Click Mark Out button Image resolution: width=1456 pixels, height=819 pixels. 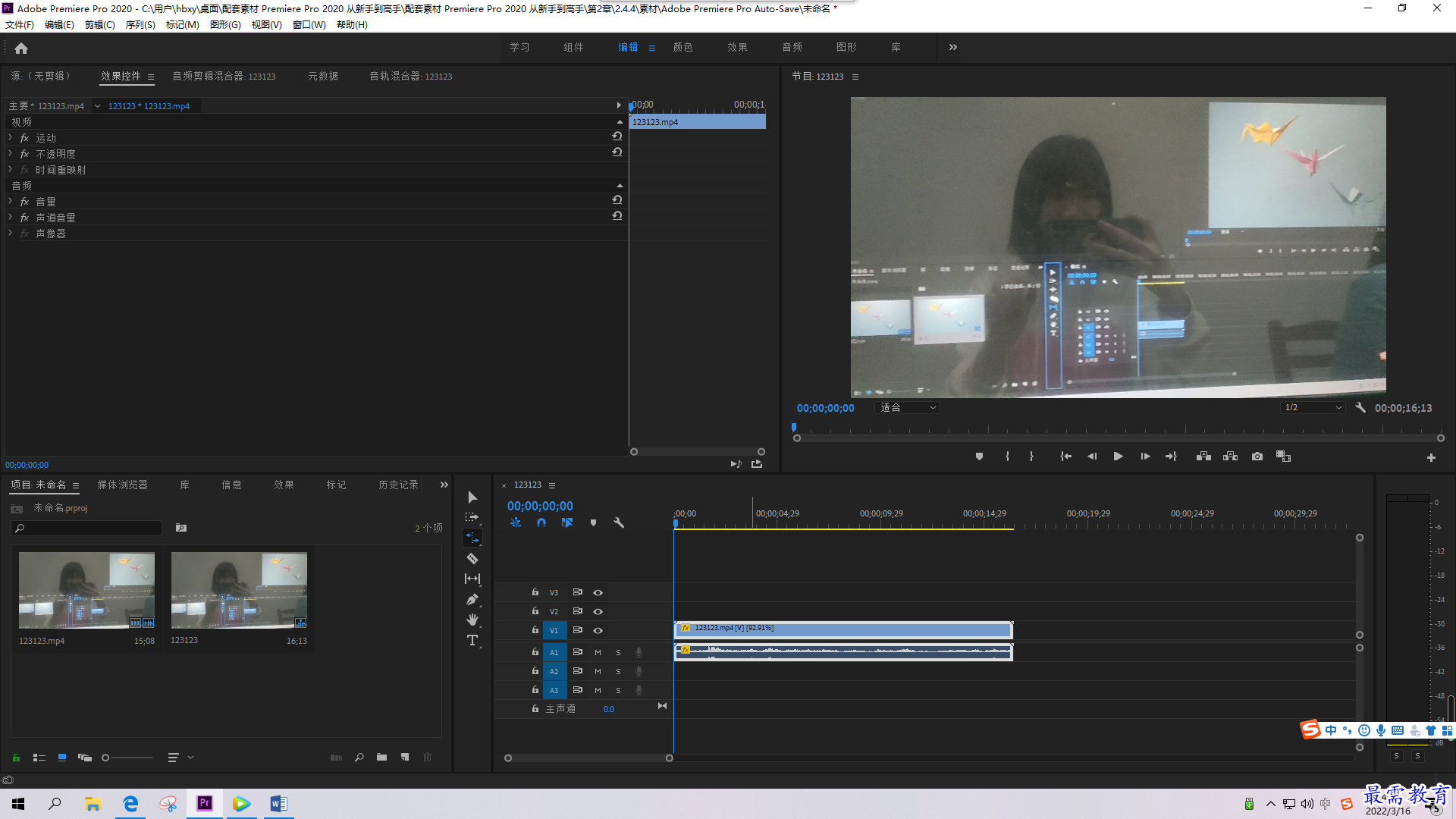point(1031,457)
